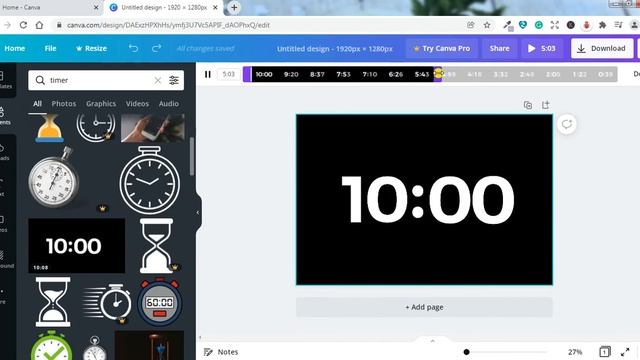Click the yellow timeline playhead
This screenshot has width=640, height=360.
coord(438,73)
